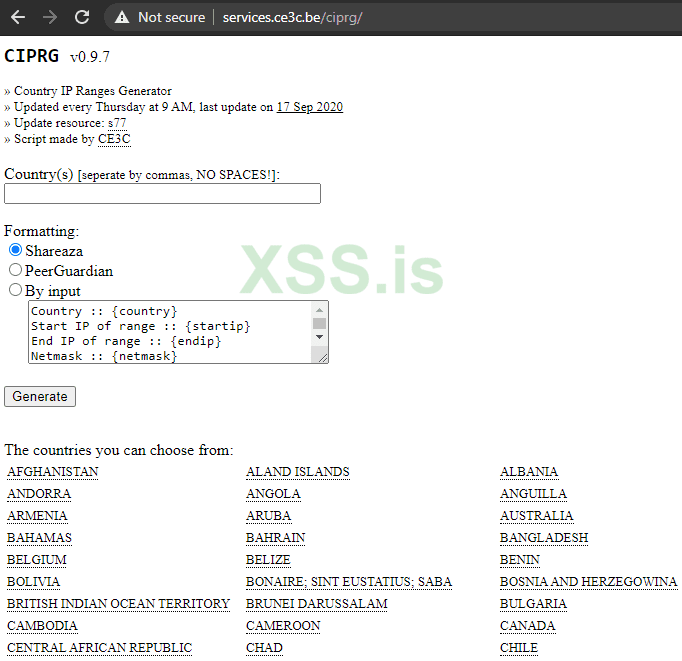682x661 pixels.
Task: Grab the textarea resize handle
Action: pos(323,358)
